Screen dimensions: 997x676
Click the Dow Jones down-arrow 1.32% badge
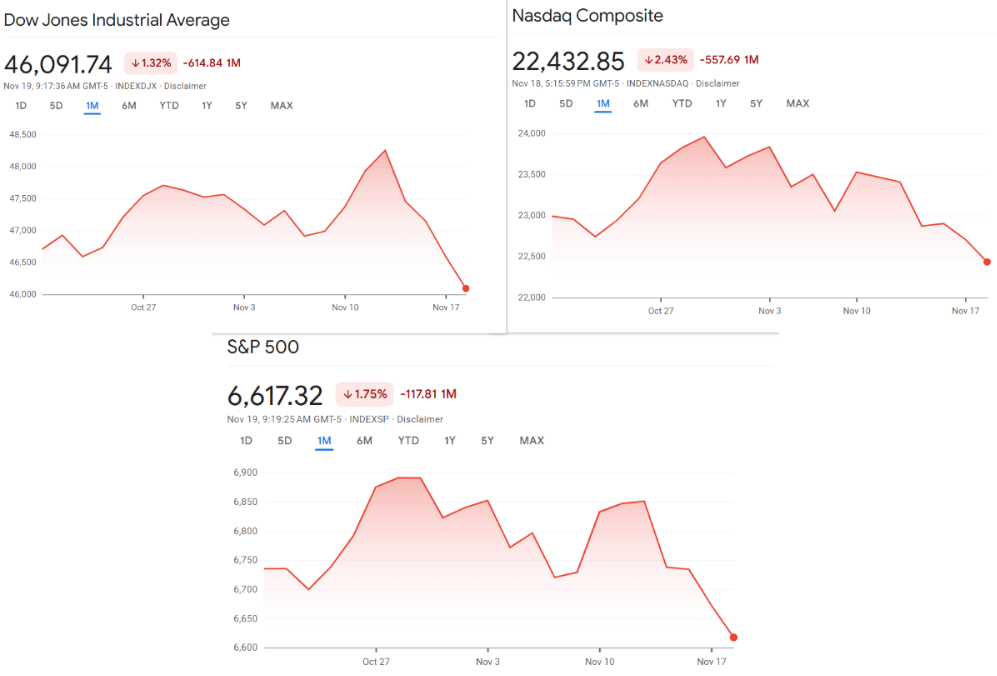pos(150,63)
